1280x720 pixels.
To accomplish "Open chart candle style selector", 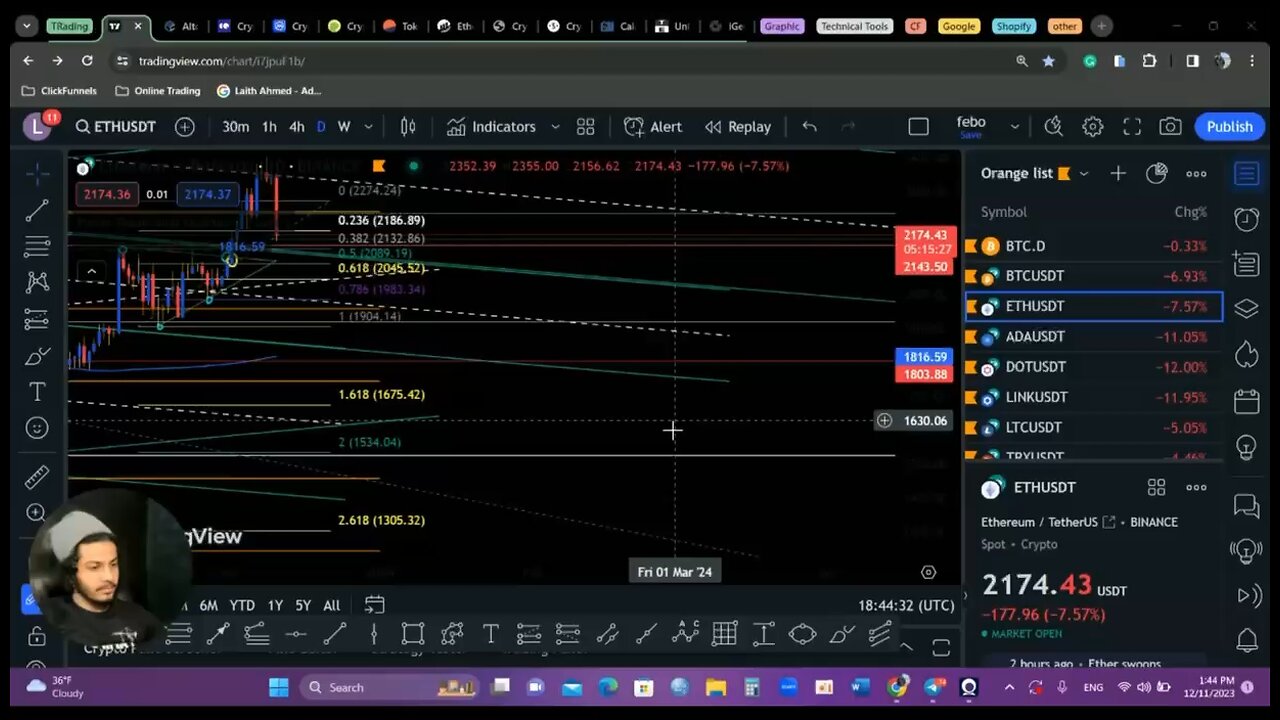I will pos(408,127).
